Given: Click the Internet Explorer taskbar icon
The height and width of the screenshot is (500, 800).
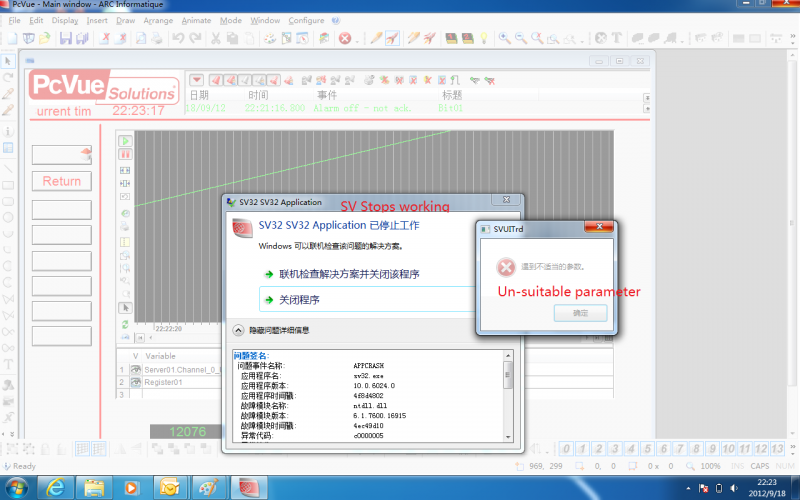Looking at the screenshot, I should click(55, 488).
